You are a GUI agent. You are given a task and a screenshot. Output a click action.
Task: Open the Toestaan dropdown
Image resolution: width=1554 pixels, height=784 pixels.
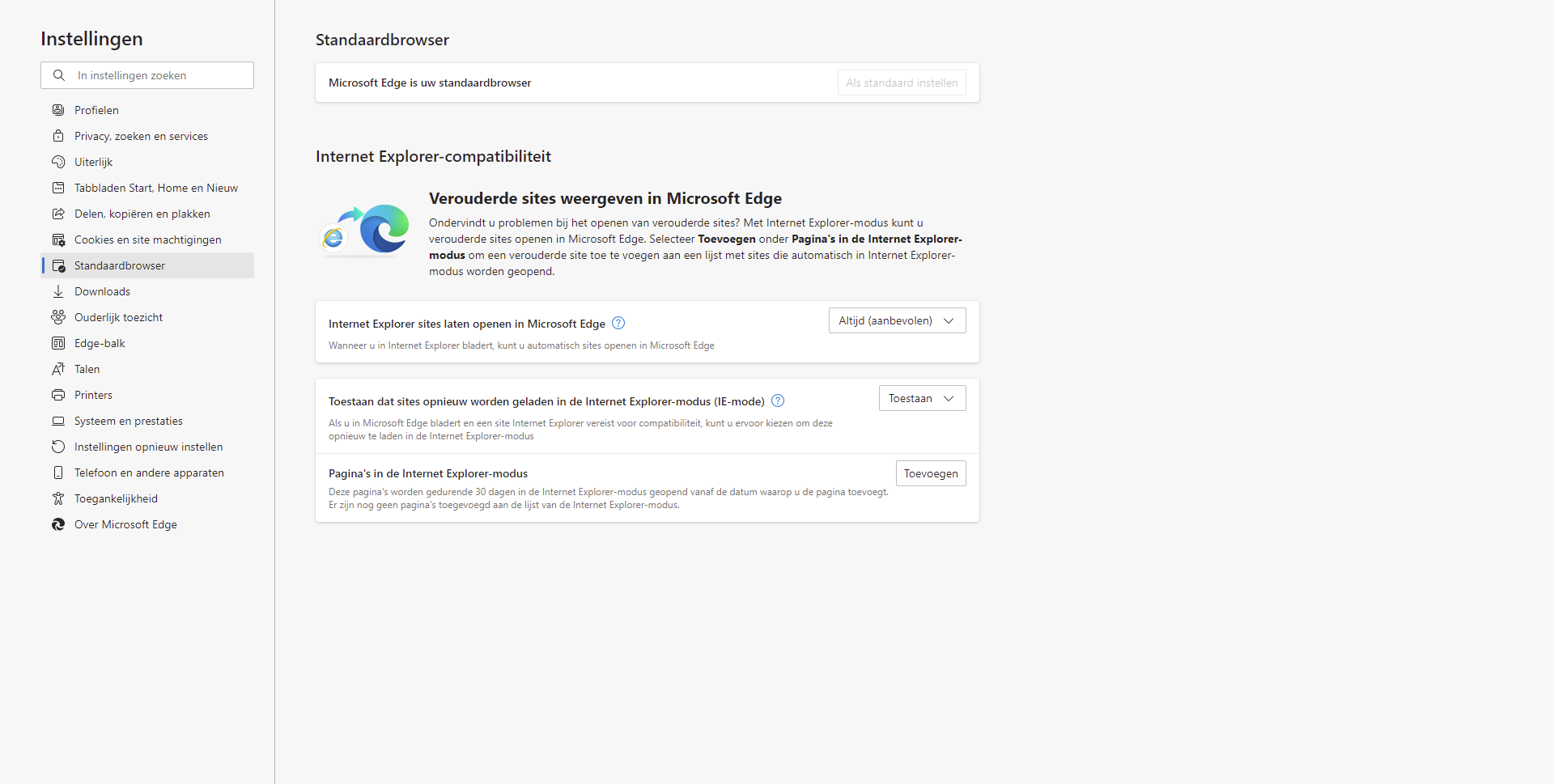(923, 398)
